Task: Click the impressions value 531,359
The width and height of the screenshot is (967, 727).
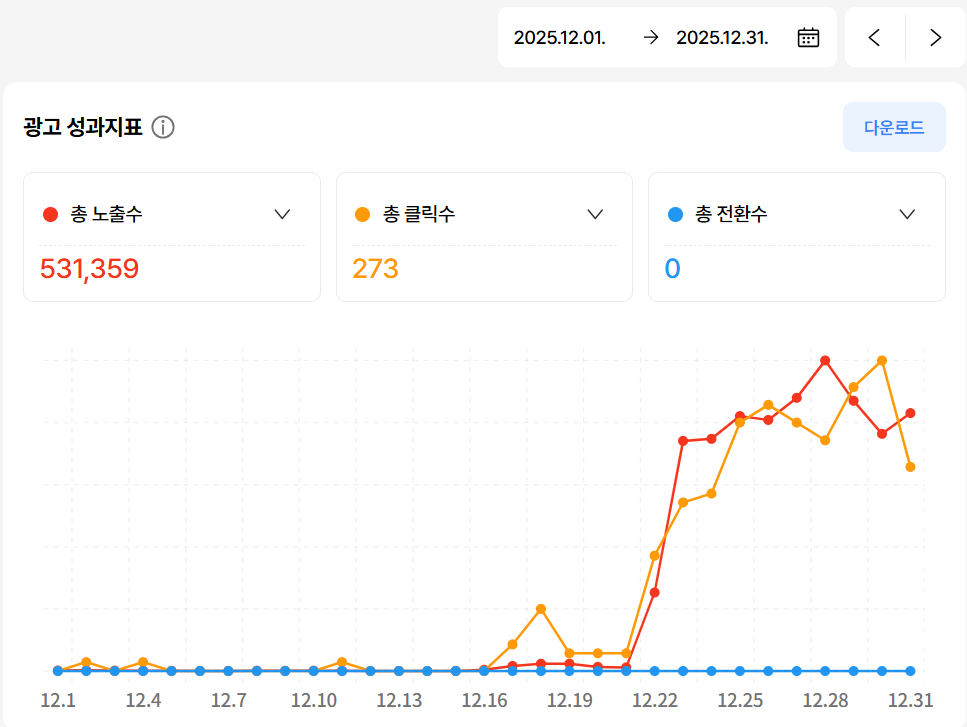Action: point(89,269)
